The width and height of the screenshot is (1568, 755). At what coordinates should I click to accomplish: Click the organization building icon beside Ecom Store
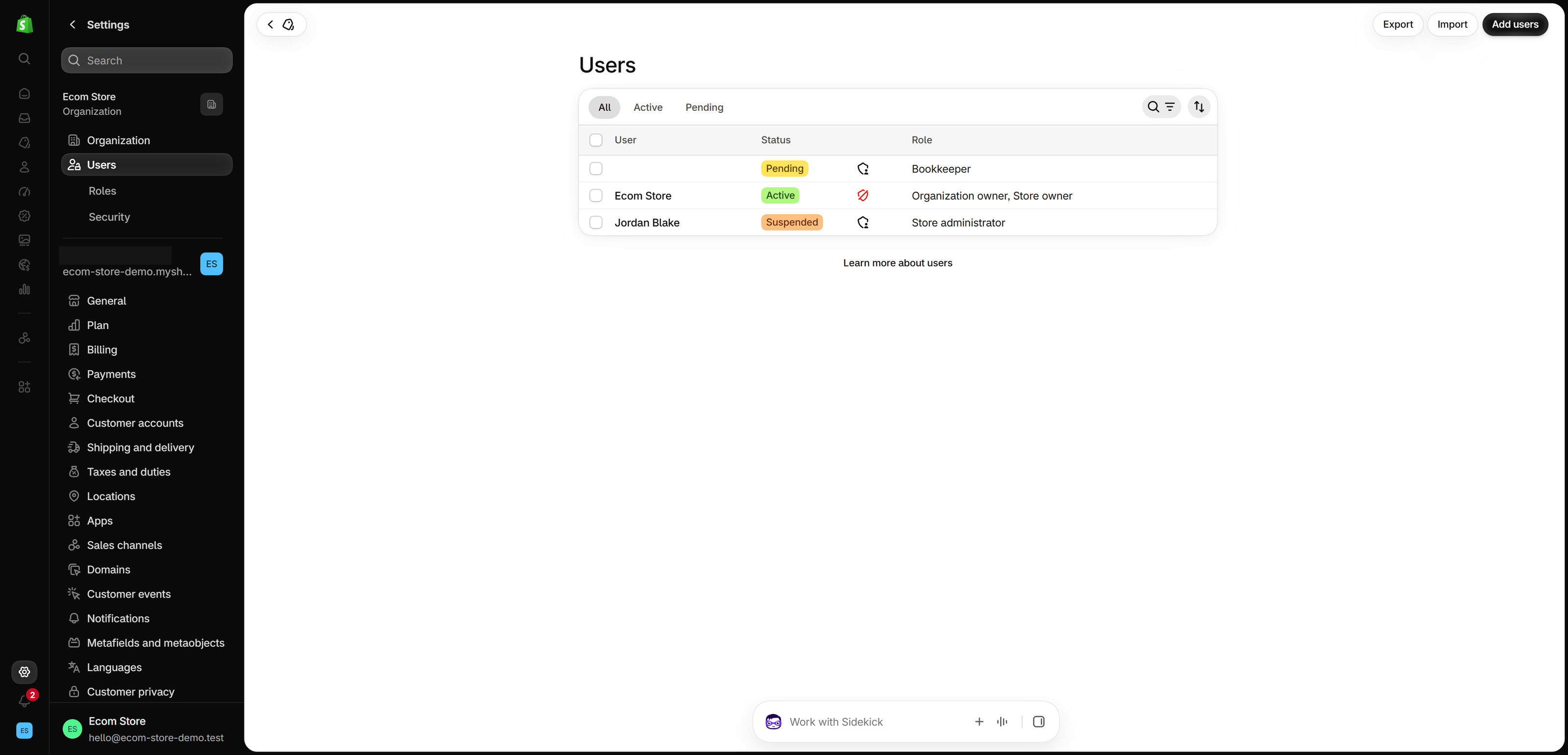pos(211,104)
